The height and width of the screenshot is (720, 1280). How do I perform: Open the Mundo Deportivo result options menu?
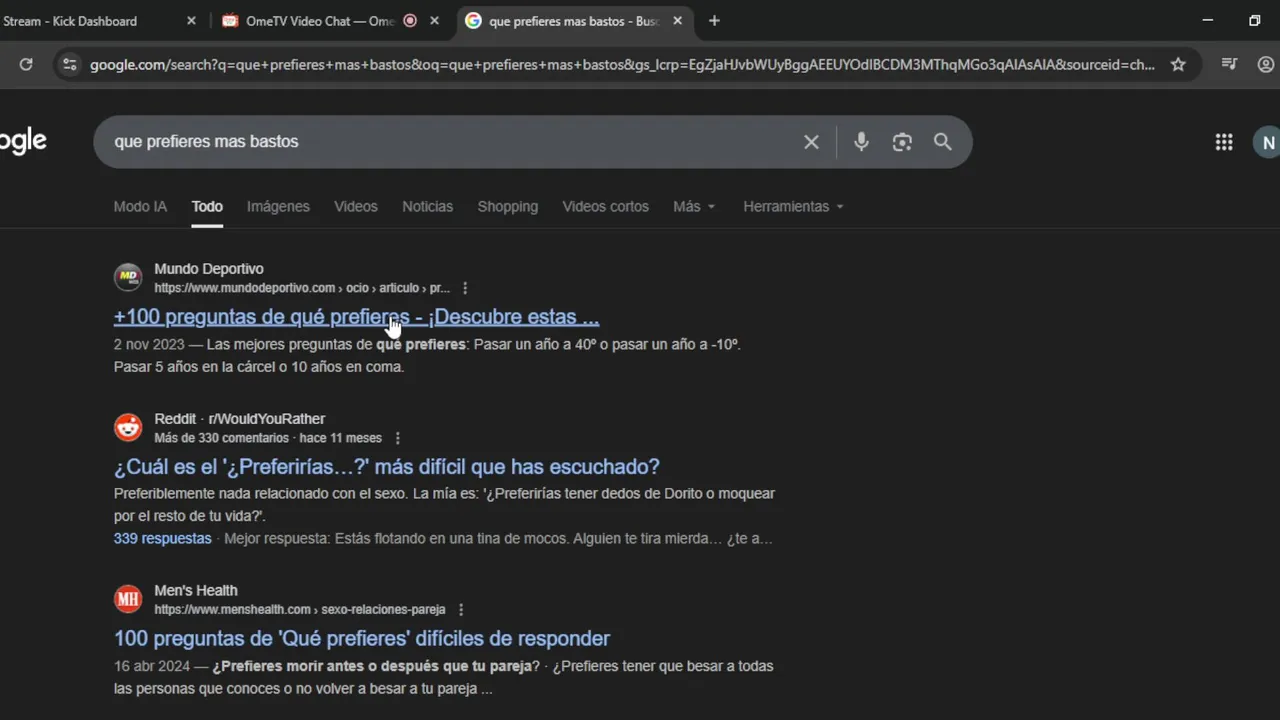point(465,288)
